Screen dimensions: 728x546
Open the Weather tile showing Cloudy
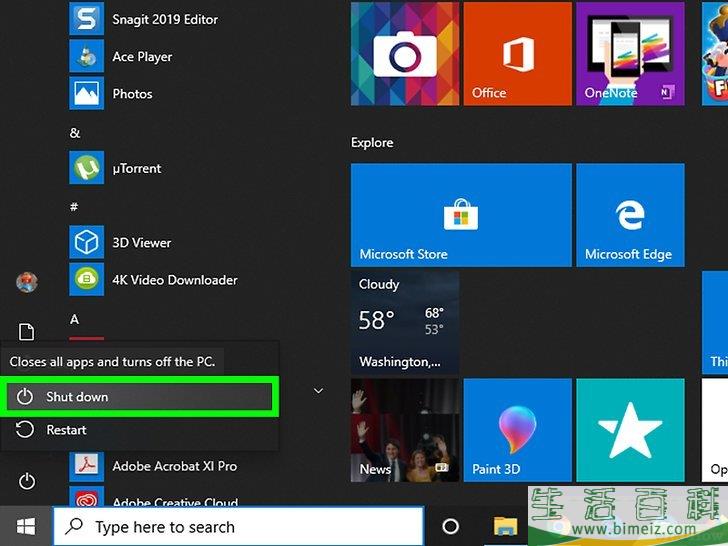click(405, 321)
